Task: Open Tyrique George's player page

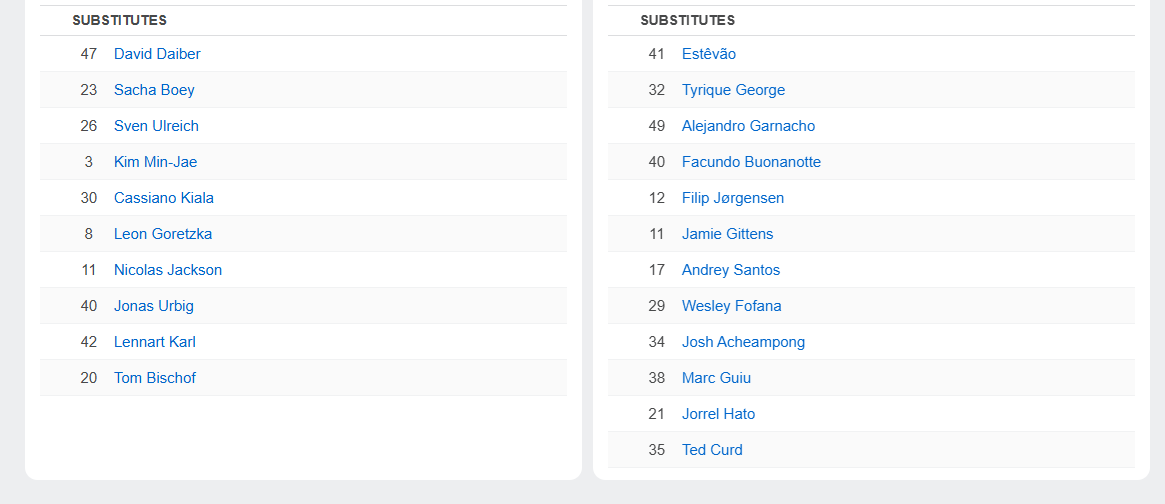Action: tap(733, 90)
